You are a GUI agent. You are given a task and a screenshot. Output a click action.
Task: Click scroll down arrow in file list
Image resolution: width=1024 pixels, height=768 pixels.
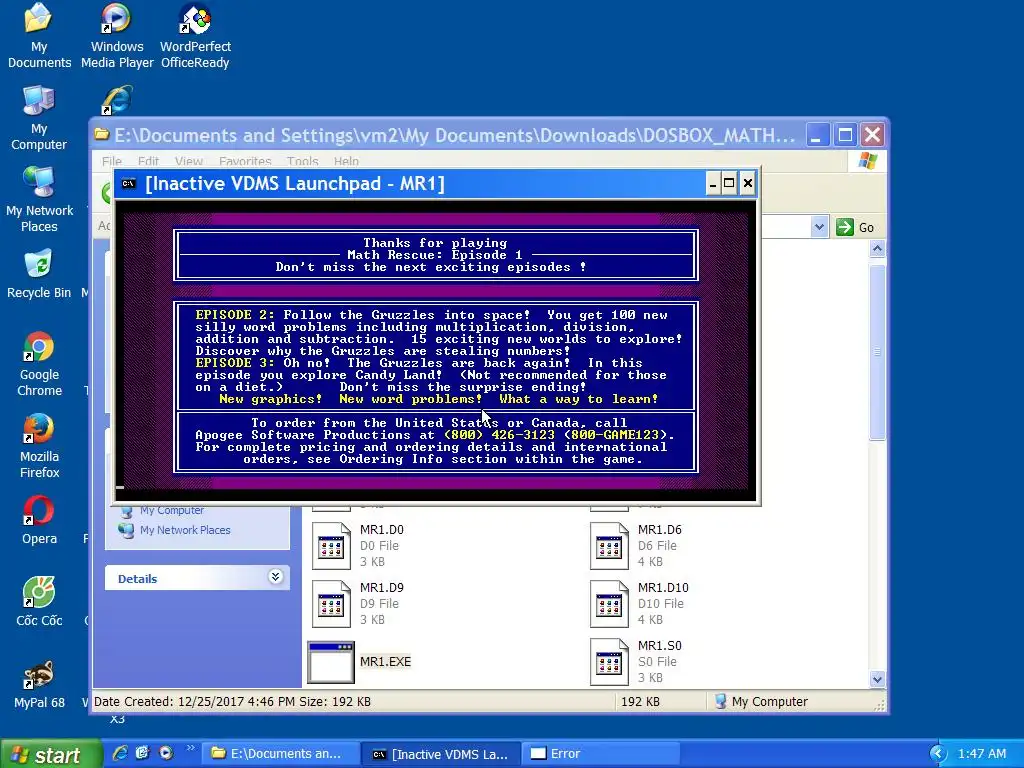877,679
